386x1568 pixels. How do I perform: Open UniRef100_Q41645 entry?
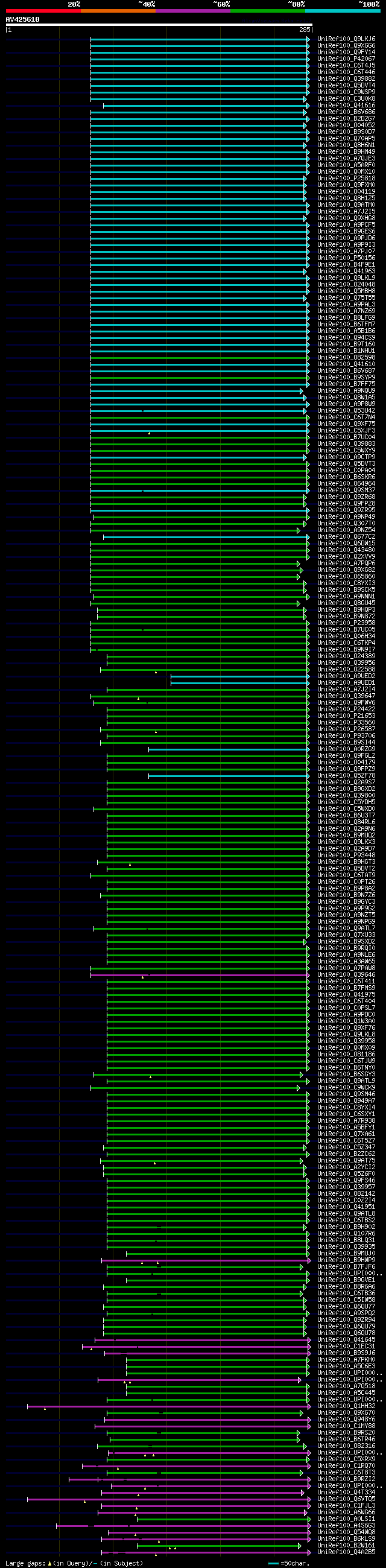(x=346, y=1341)
